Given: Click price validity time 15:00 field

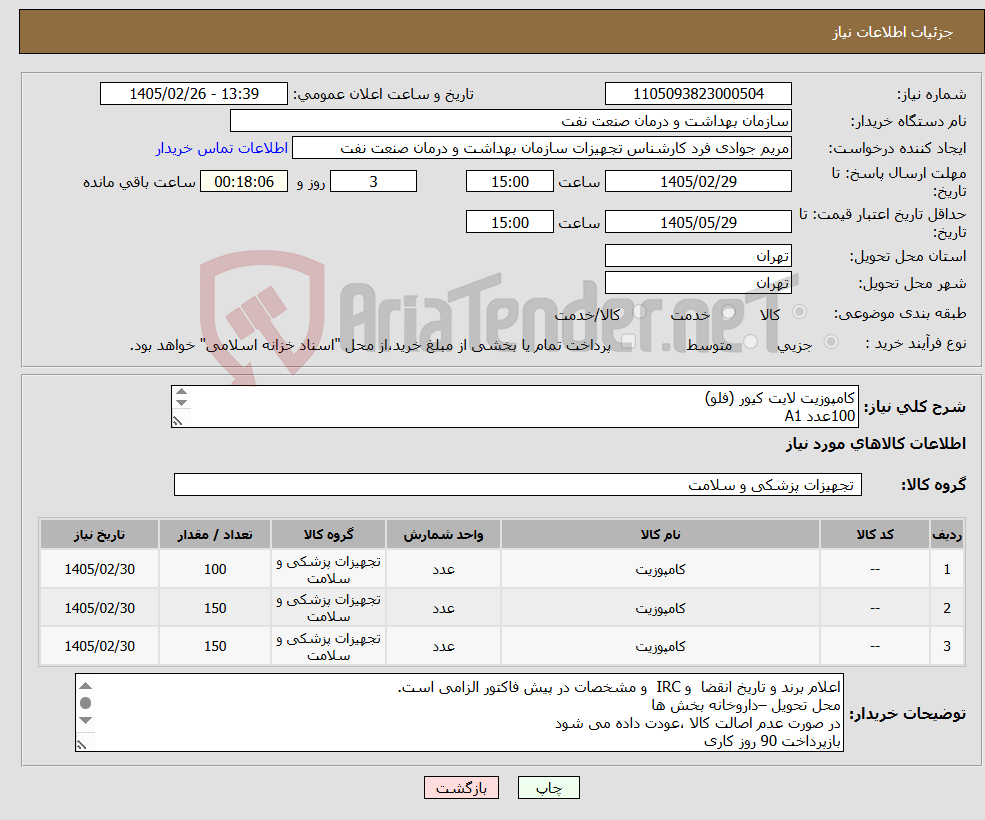Looking at the screenshot, I should (509, 222).
